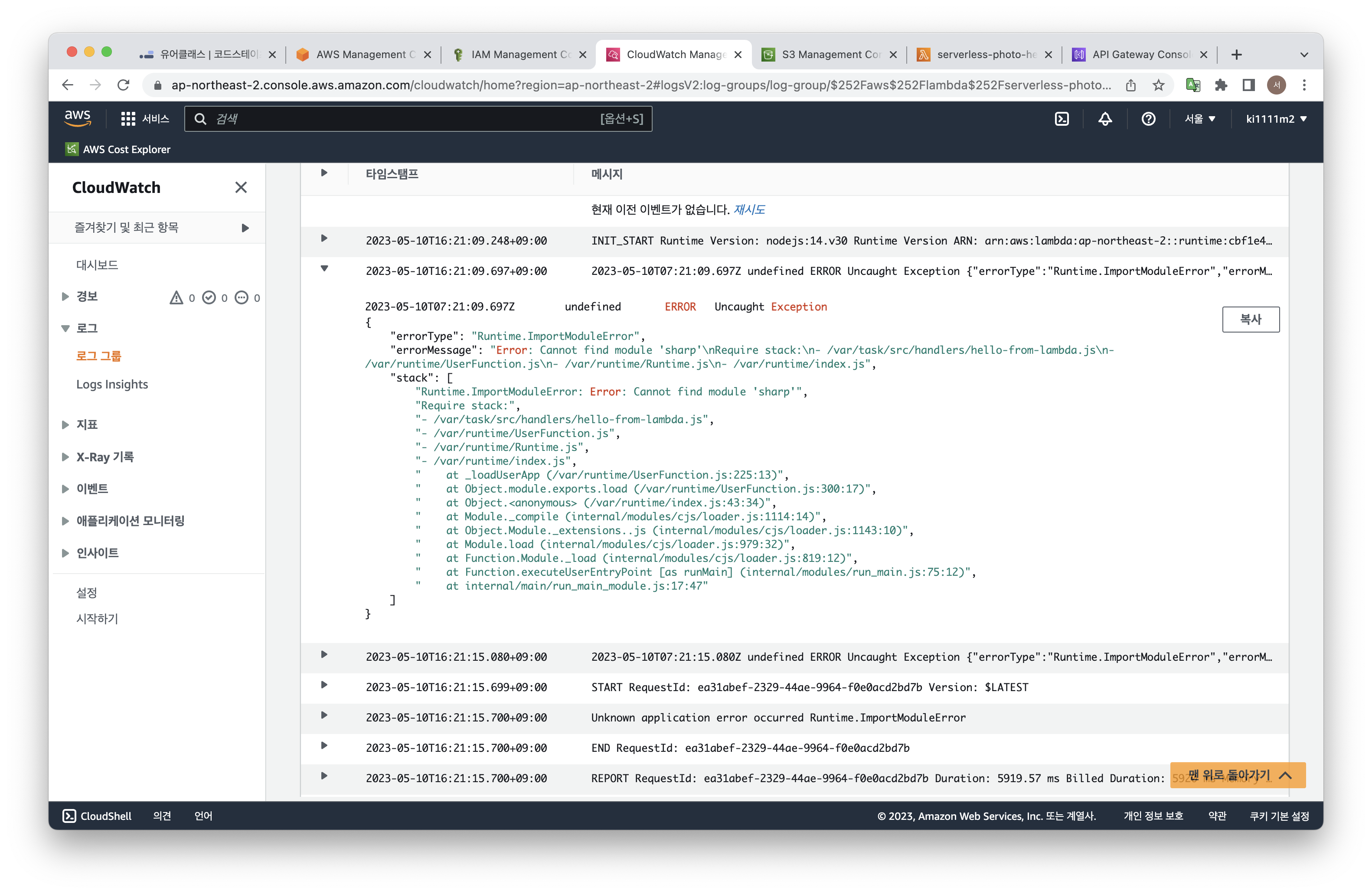Viewport: 1372px width, 894px height.
Task: Expand the INIT_START log event row
Action: coord(324,238)
